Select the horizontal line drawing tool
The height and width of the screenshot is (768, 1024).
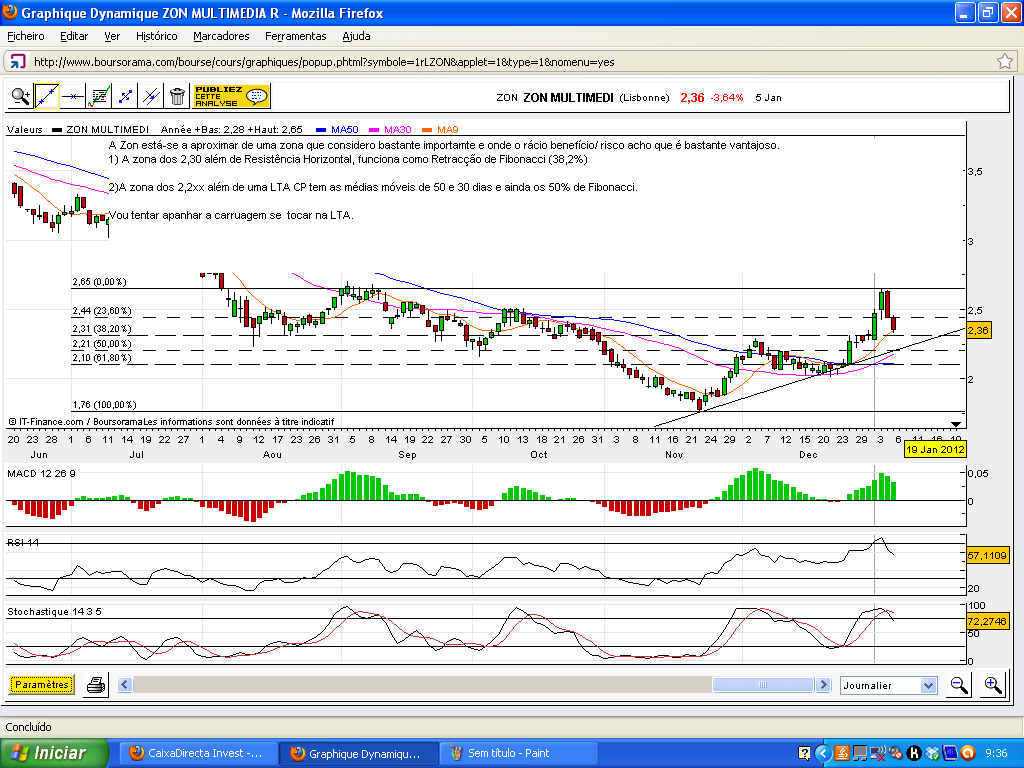[73, 97]
